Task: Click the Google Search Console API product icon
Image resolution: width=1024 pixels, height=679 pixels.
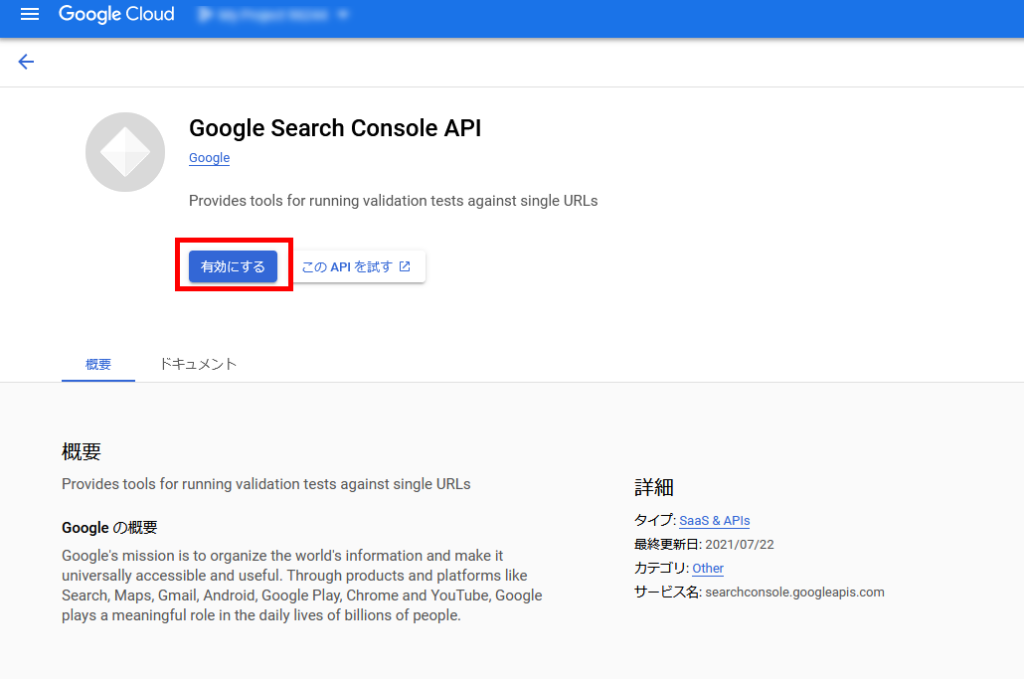Action: tap(125, 152)
